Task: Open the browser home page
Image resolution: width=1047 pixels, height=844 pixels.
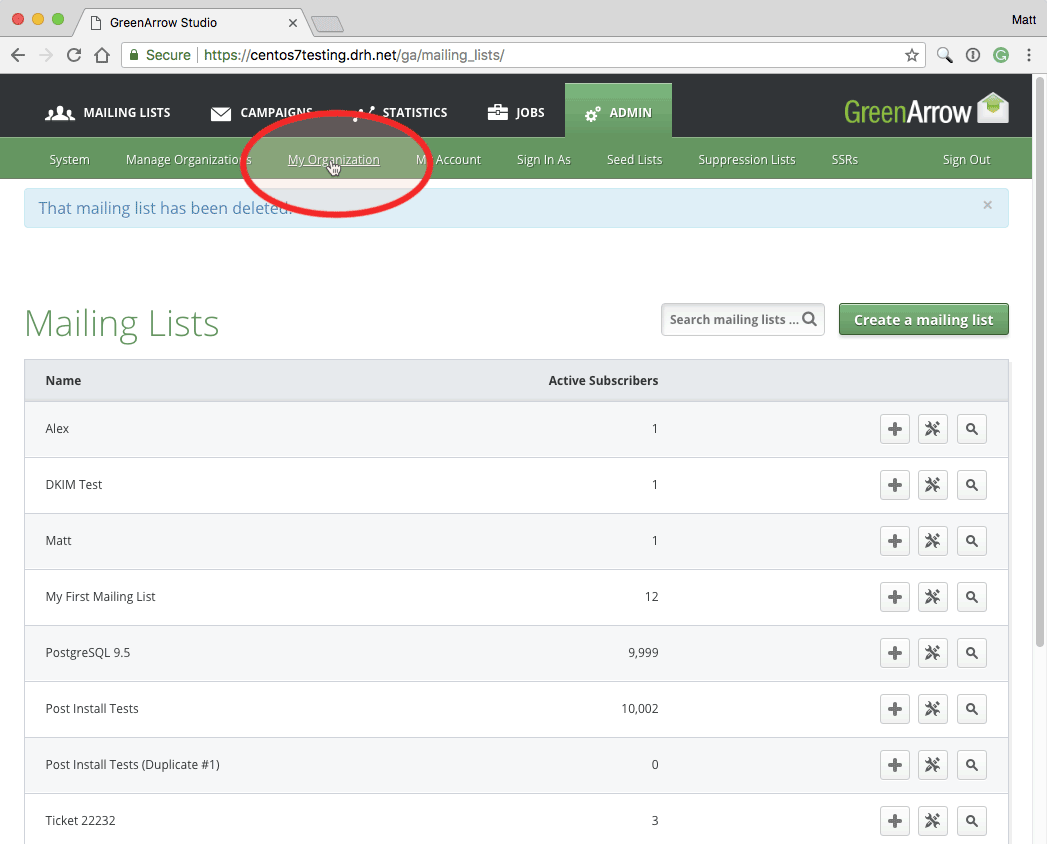Action: [101, 55]
